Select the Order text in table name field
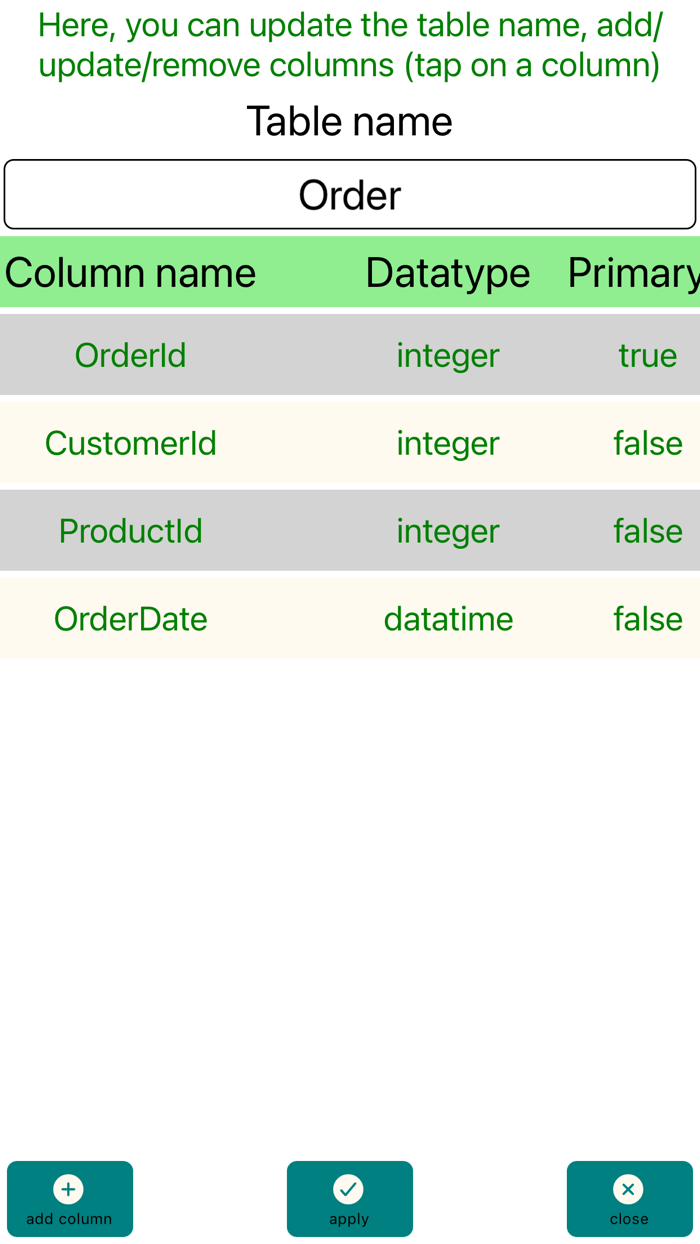 (349, 194)
